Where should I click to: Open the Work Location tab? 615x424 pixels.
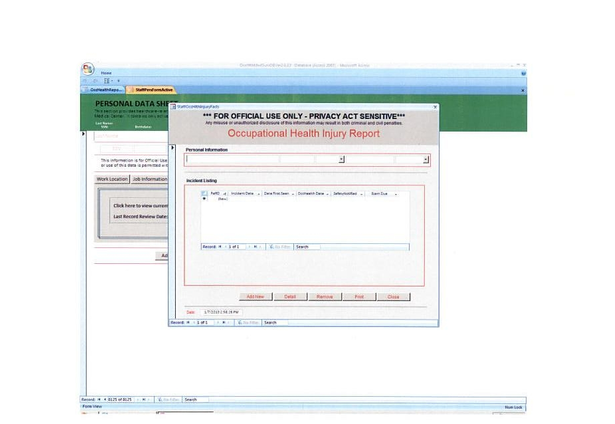pos(112,179)
